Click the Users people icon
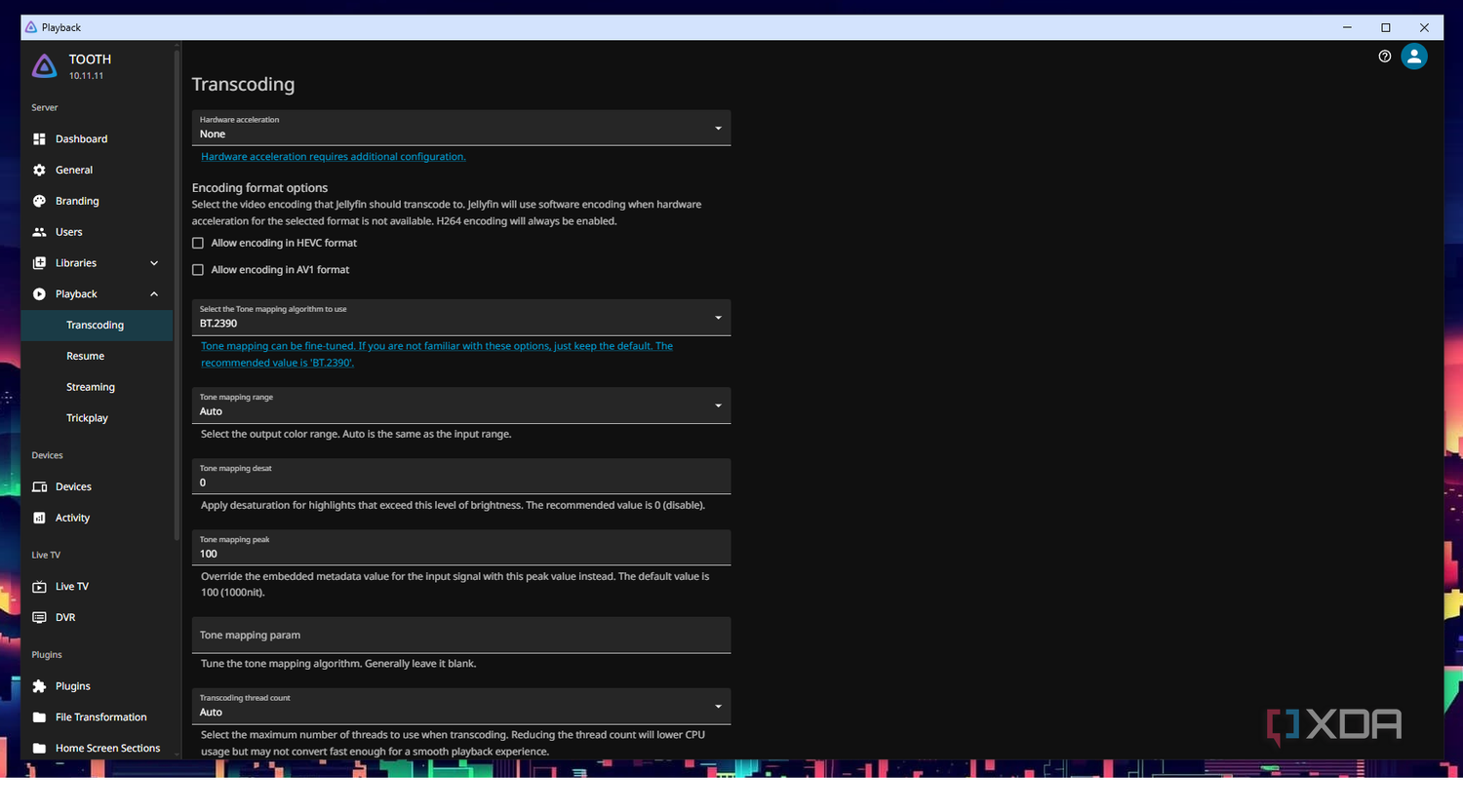The image size is (1463, 812). click(x=39, y=232)
